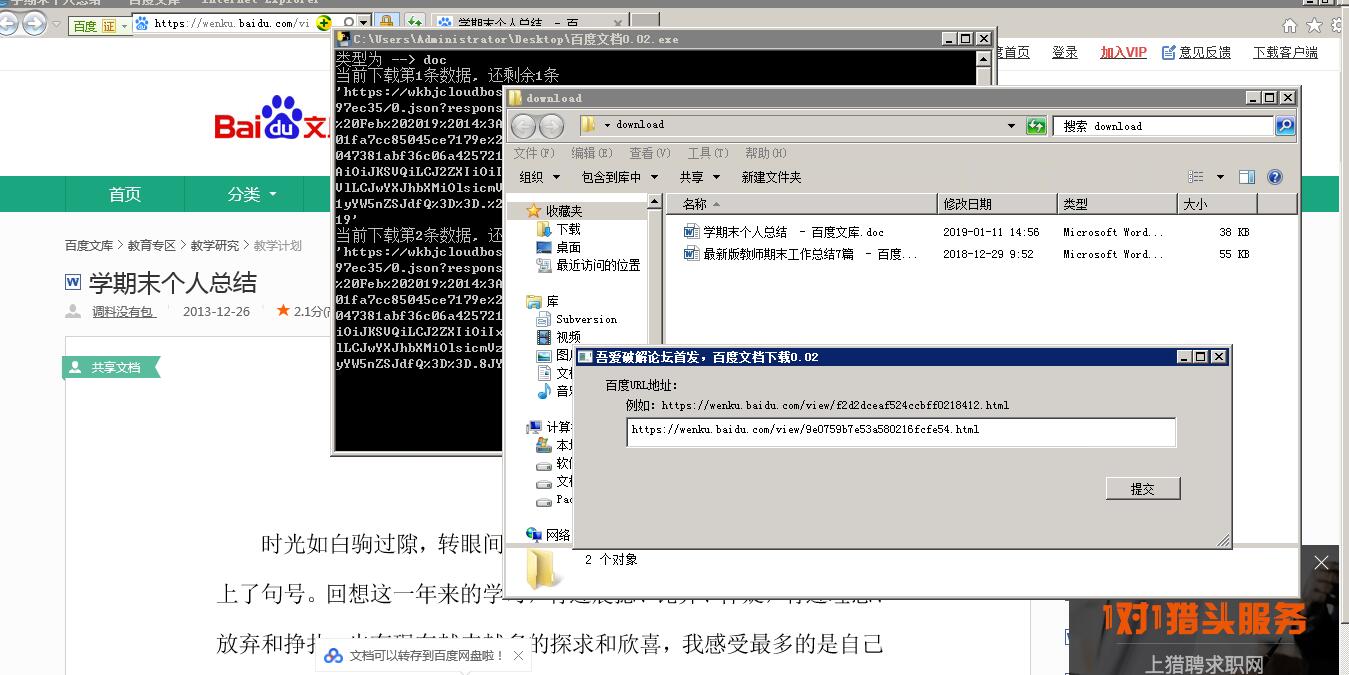The image size is (1349, 675).
Task: Click the 百度文库 breadcrumb link
Action: click(89, 245)
